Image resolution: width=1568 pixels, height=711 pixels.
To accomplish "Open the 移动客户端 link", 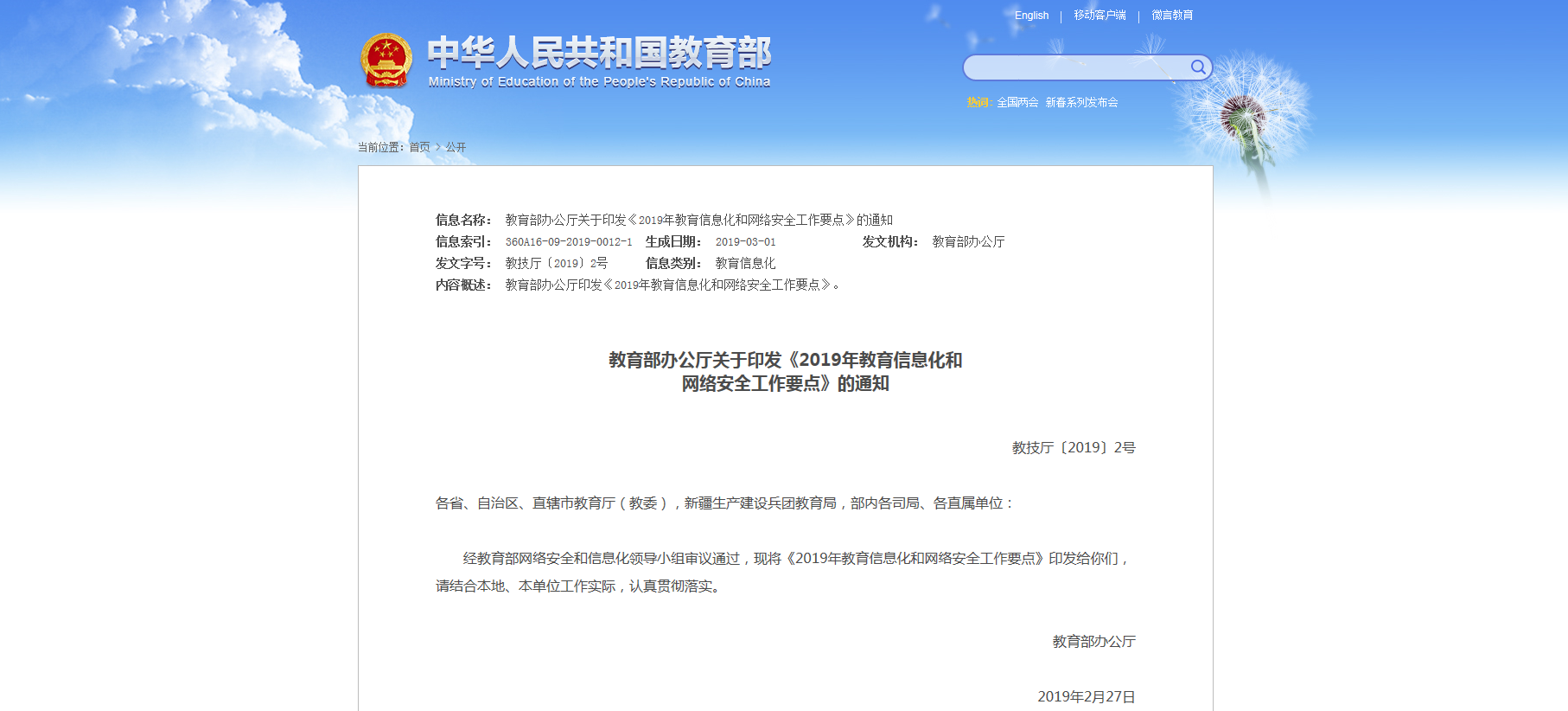I will point(1100,16).
